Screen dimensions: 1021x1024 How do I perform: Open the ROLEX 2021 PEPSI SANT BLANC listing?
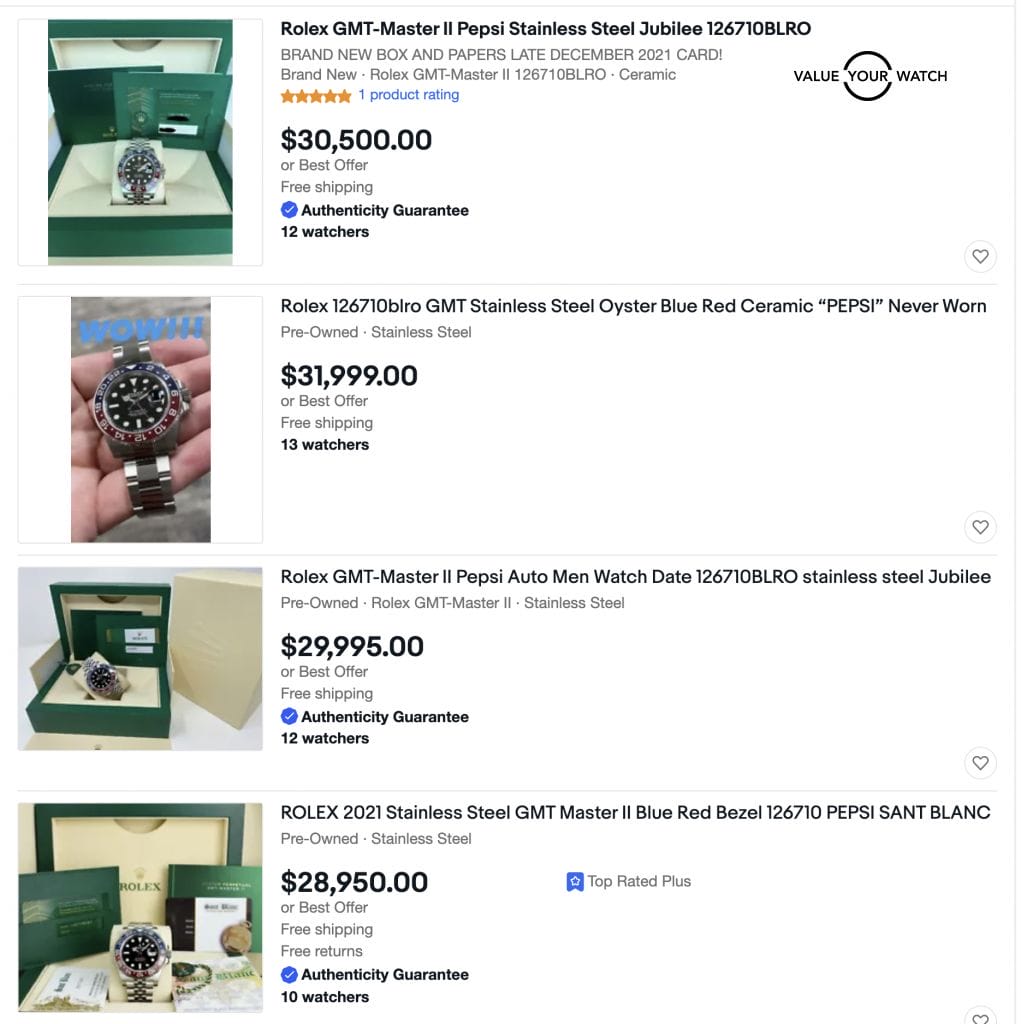[x=635, y=813]
